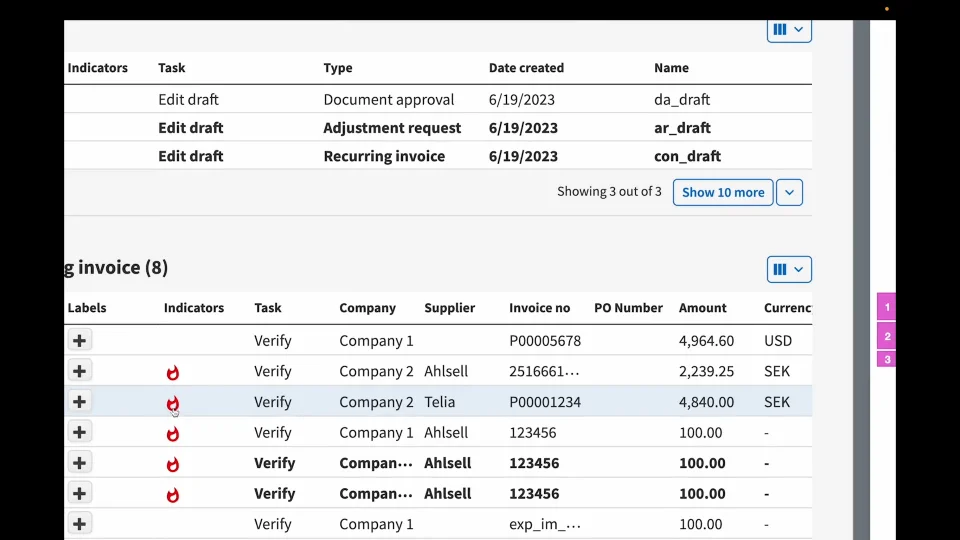
Task: Open column chooser for invoice table
Action: click(x=788, y=269)
